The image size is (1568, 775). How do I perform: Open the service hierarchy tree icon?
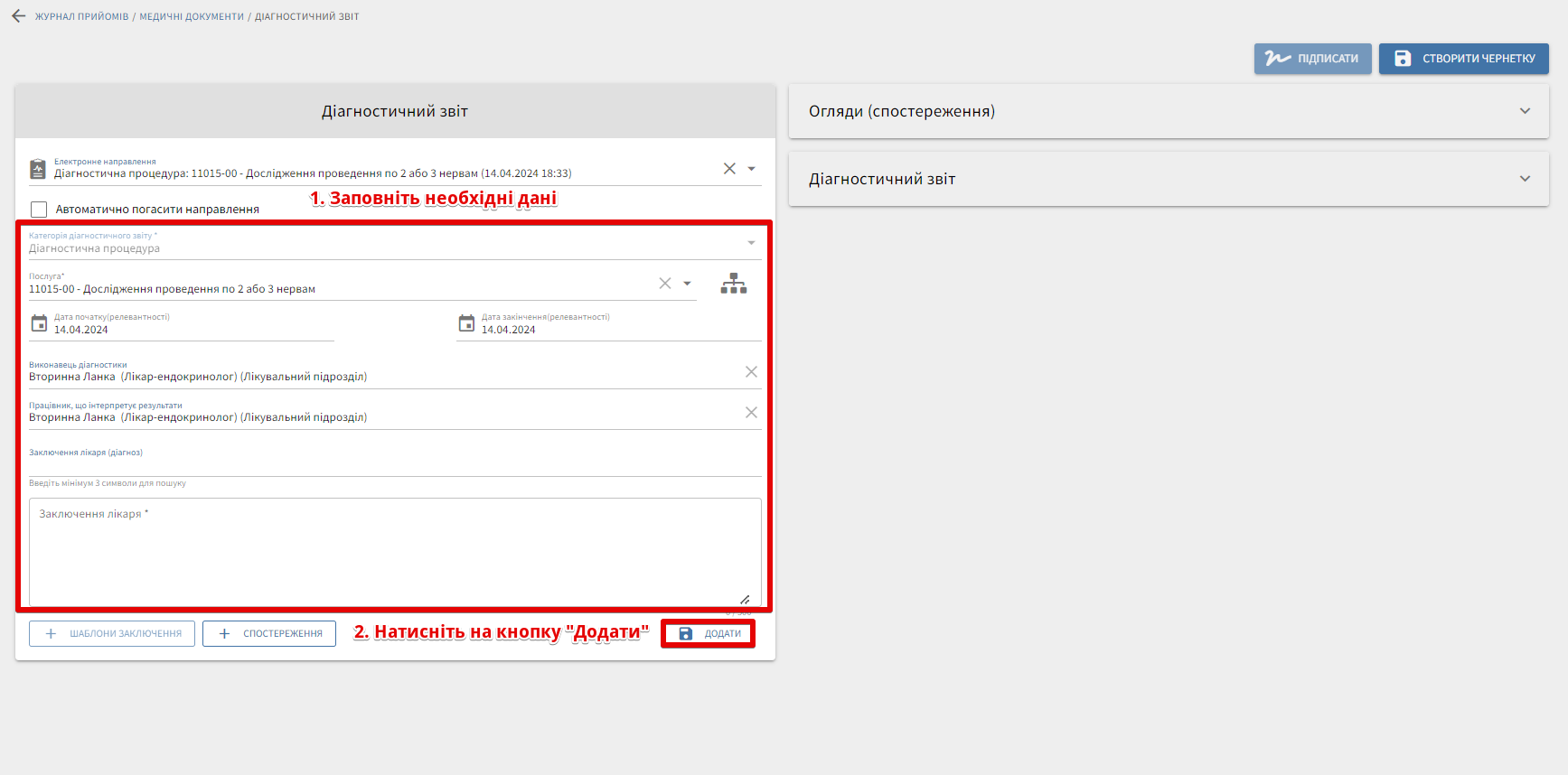click(x=733, y=284)
